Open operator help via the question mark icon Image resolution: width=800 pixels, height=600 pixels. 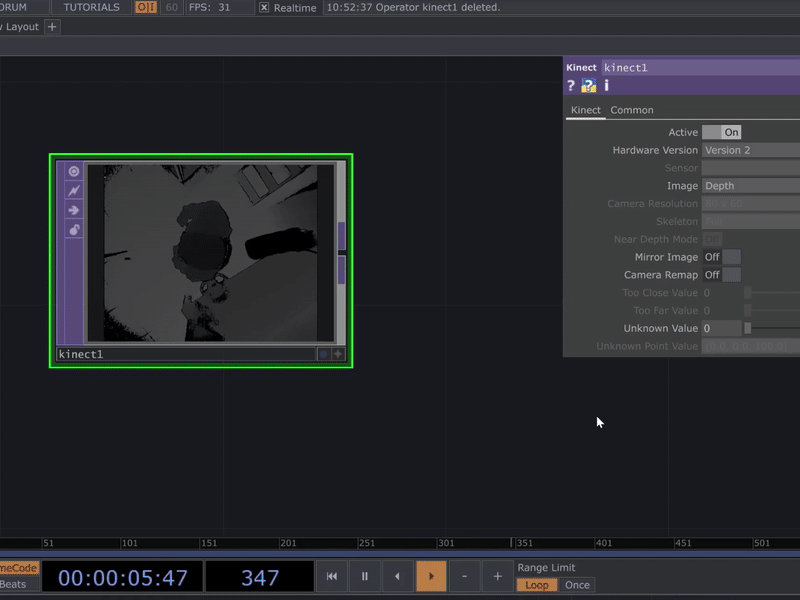(x=572, y=86)
